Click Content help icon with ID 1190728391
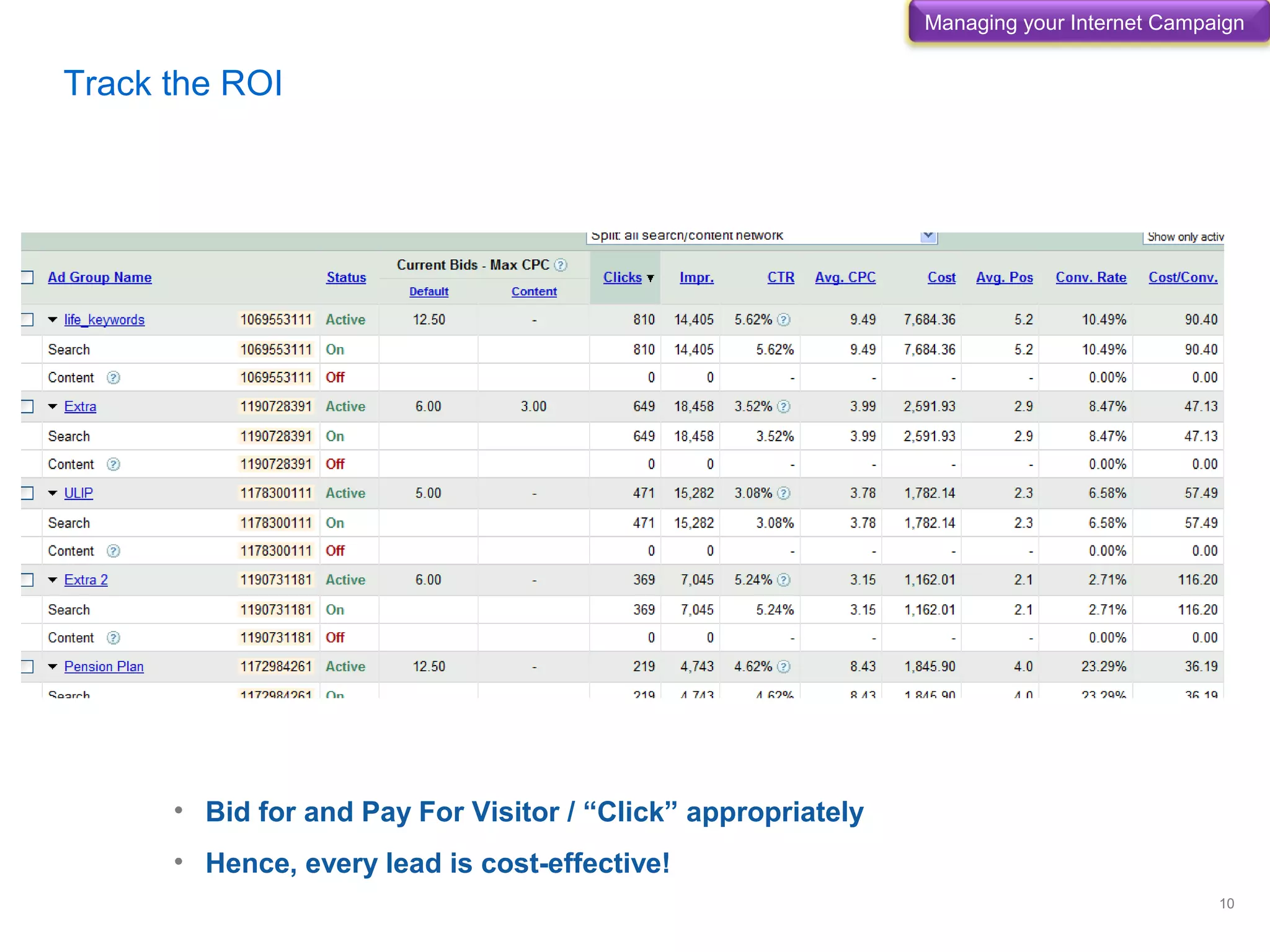 point(113,464)
